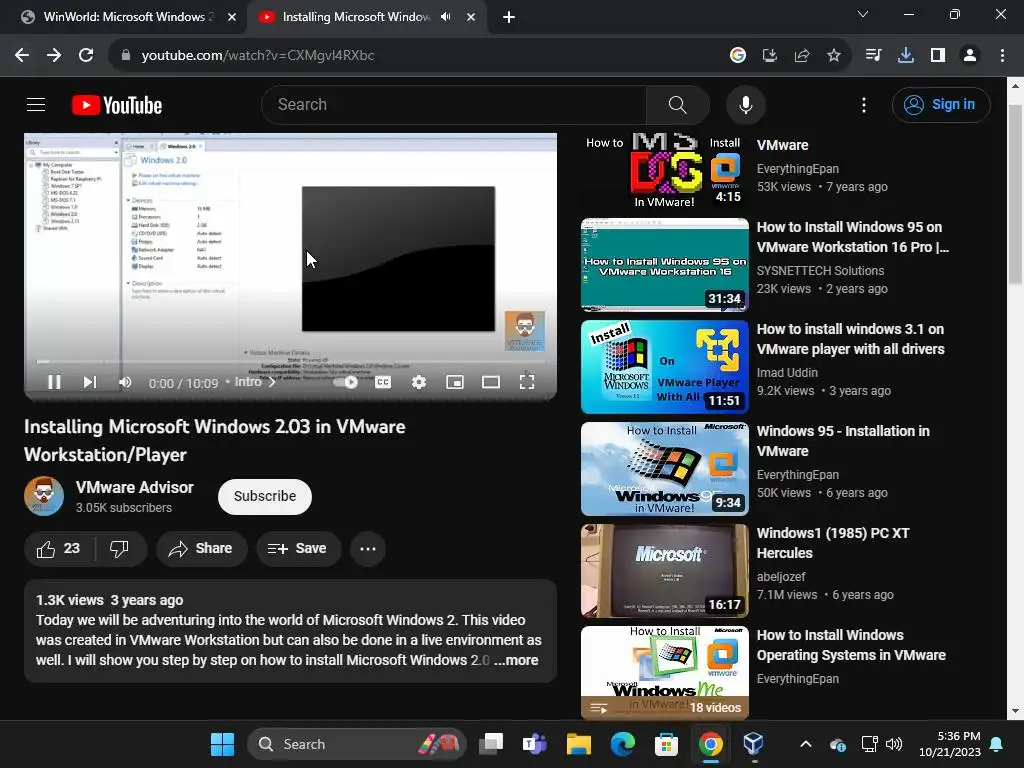The height and width of the screenshot is (768, 1024).
Task: Expand description with ...more
Action: click(517, 660)
